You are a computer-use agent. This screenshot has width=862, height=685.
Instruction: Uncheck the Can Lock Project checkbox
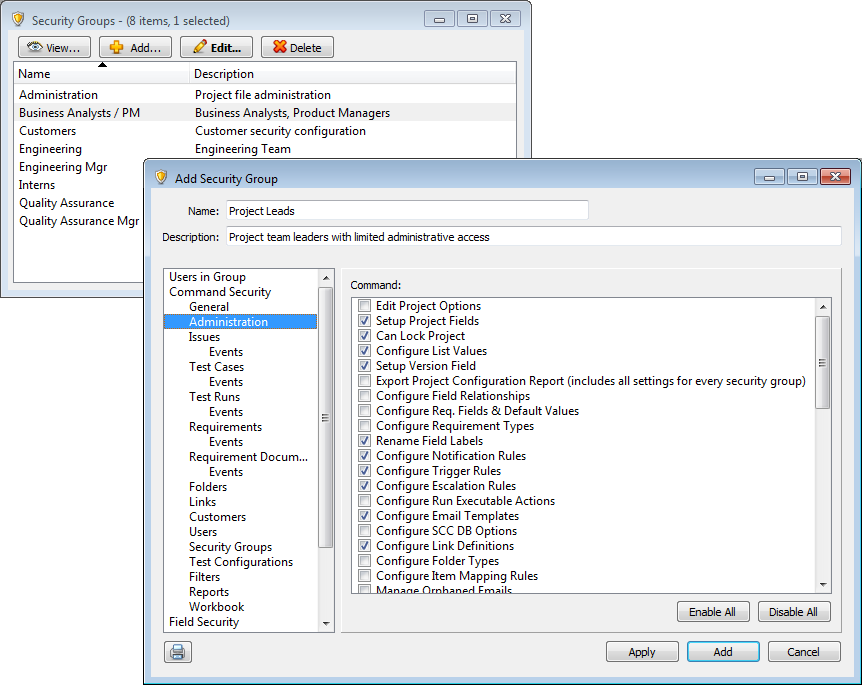(x=365, y=336)
